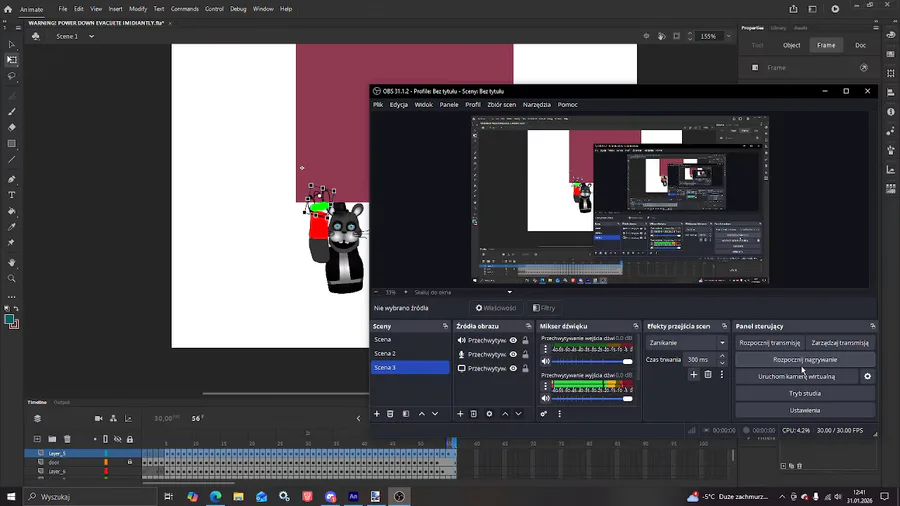Switch to the Object properties tab
Viewport: 900px width, 506px height.
(x=792, y=45)
